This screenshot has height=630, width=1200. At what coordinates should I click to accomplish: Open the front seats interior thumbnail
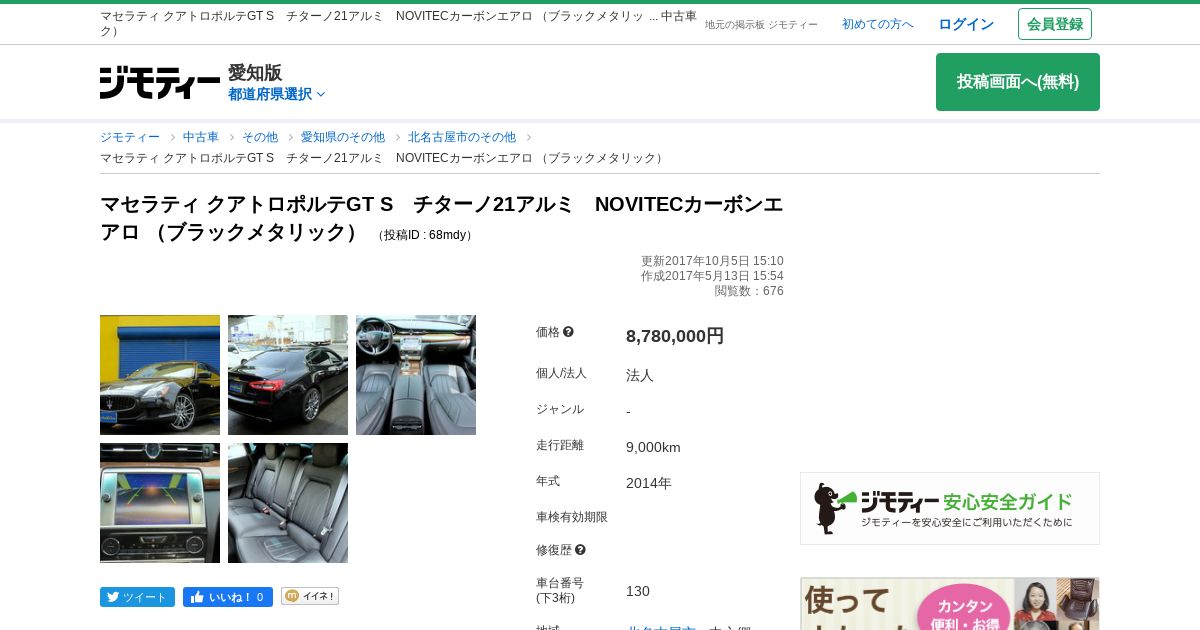pos(416,375)
